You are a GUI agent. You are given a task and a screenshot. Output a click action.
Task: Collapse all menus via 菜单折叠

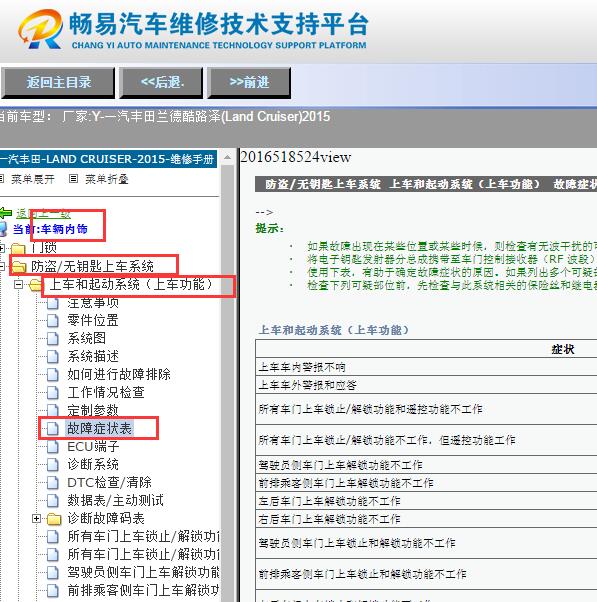coord(106,179)
